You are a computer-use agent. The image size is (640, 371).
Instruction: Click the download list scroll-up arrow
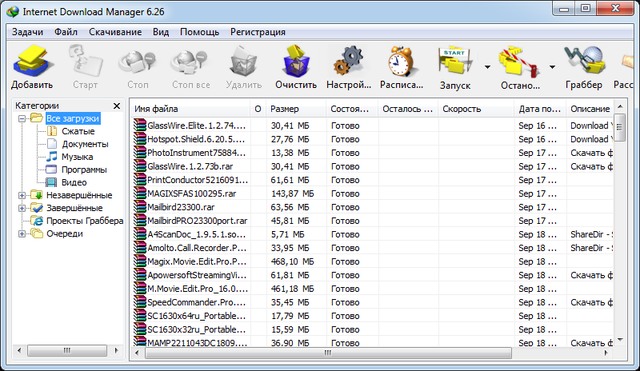(620, 107)
